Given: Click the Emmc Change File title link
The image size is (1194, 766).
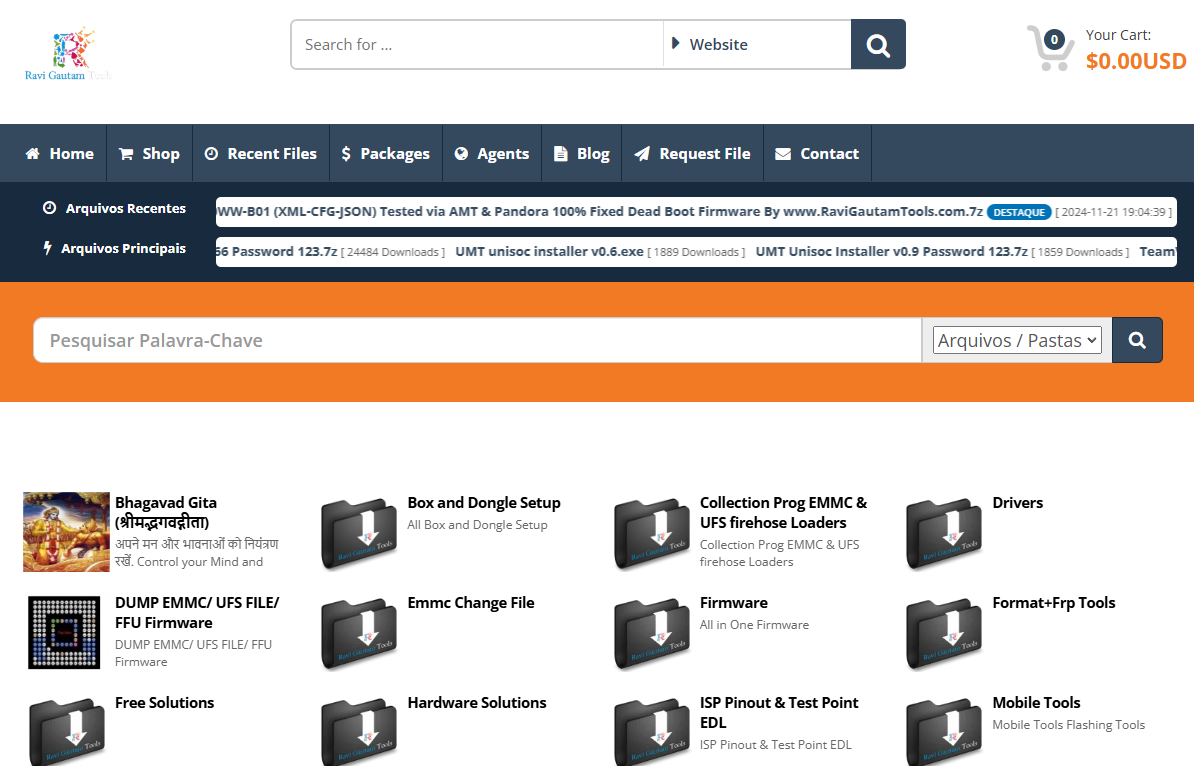Looking at the screenshot, I should point(471,603).
